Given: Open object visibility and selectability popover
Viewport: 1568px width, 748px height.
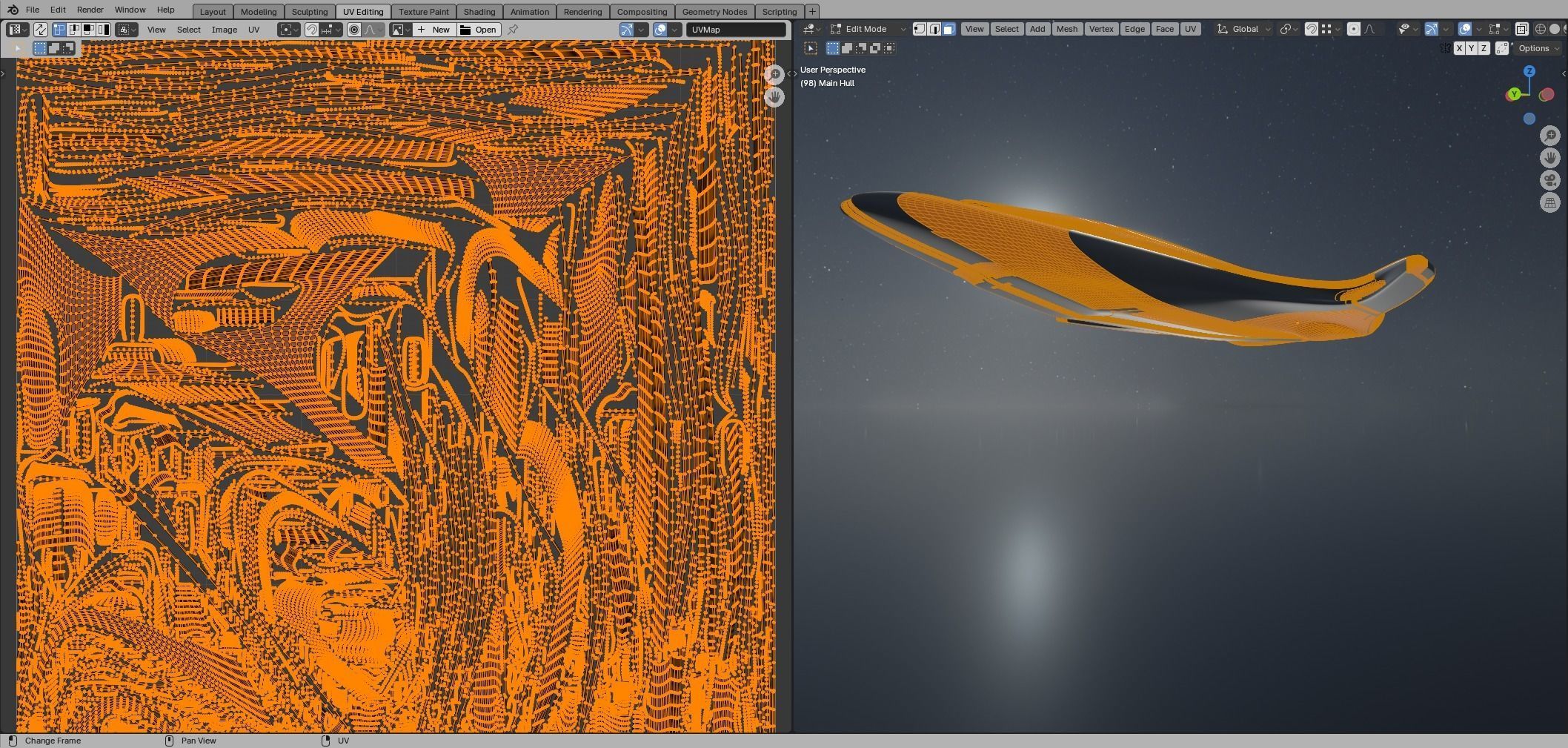Looking at the screenshot, I should [1407, 29].
